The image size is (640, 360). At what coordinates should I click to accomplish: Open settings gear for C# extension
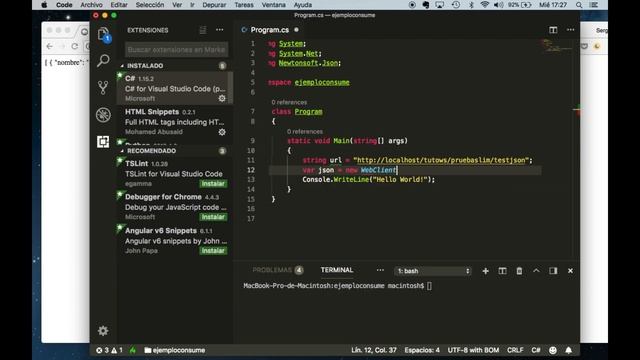(x=222, y=98)
